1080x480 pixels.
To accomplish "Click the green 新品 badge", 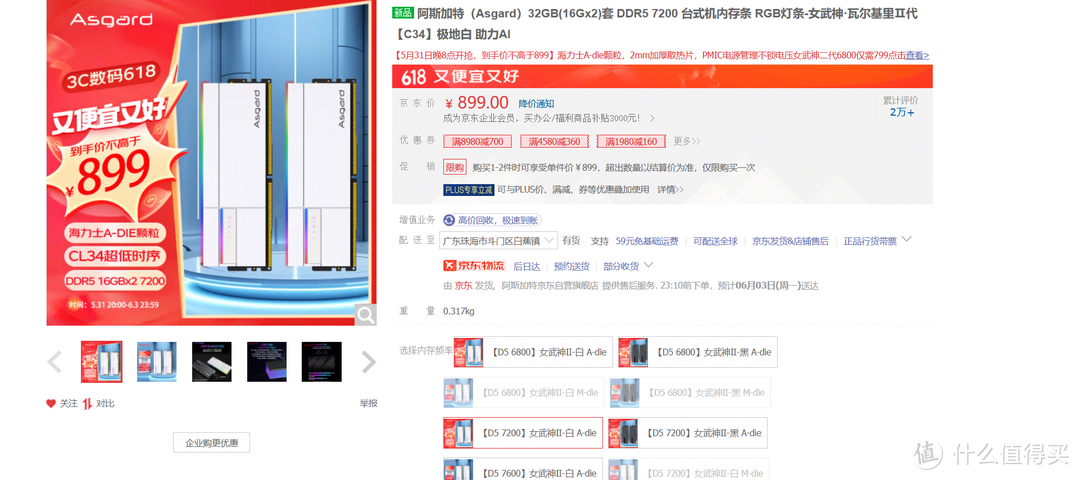I will coord(403,13).
